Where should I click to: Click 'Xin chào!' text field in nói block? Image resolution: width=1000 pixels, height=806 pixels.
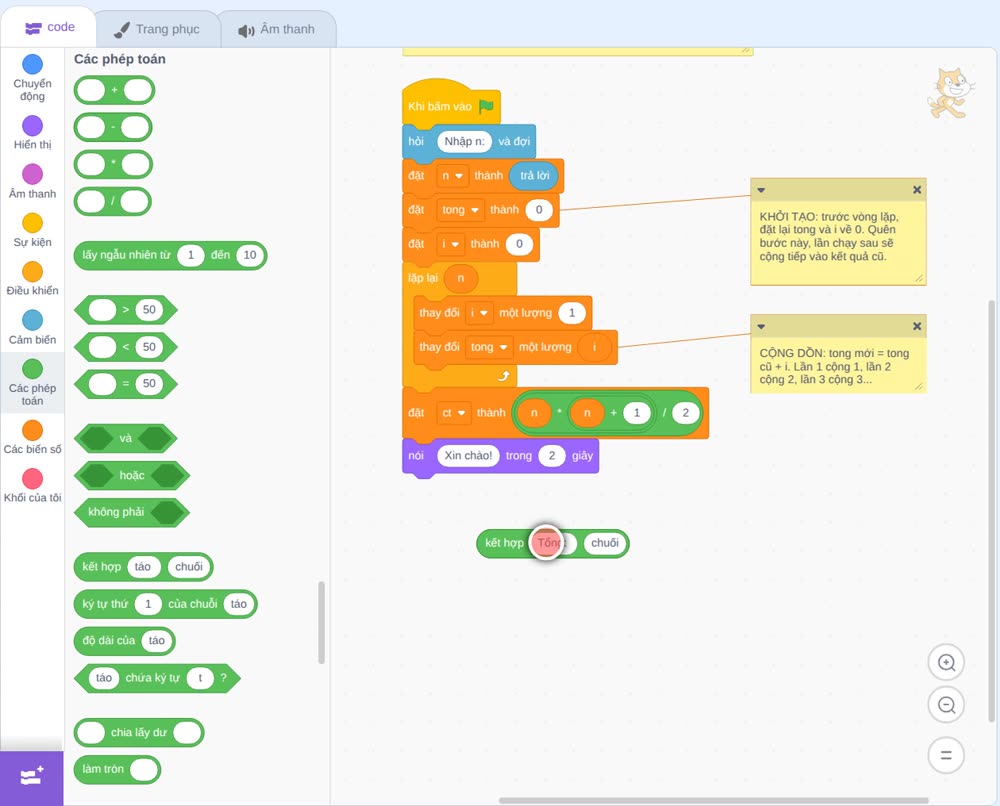click(x=468, y=455)
